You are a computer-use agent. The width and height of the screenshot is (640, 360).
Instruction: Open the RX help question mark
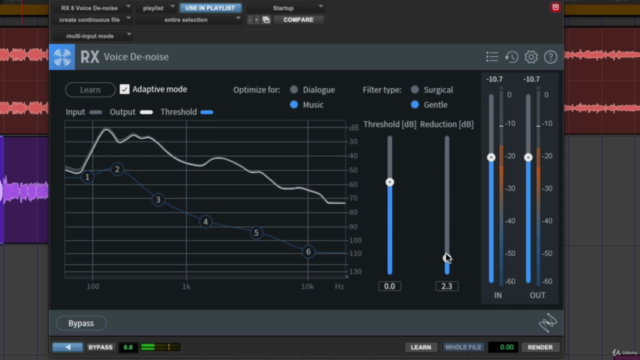(x=551, y=57)
